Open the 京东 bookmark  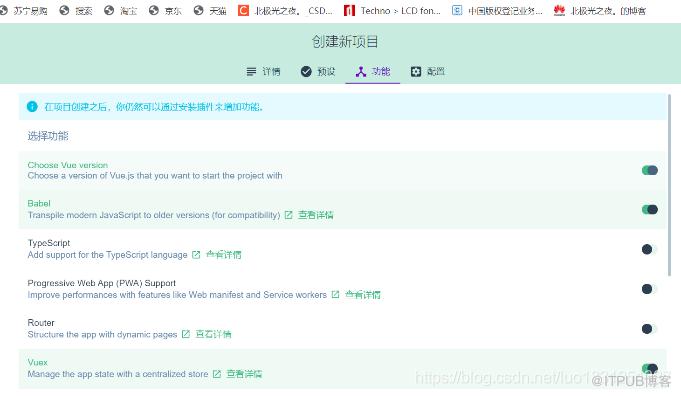tap(165, 10)
